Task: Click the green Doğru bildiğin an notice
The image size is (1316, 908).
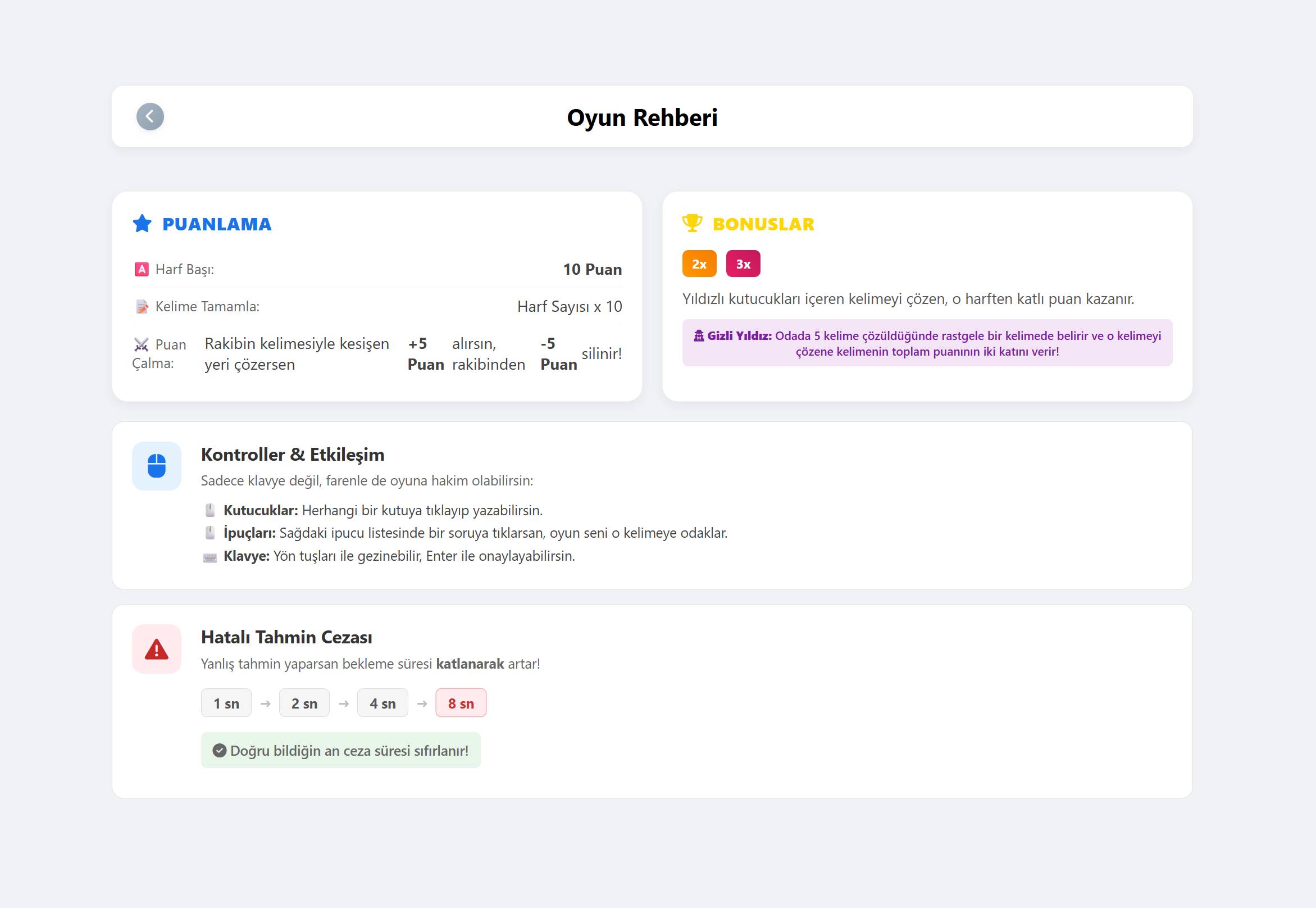Action: coord(341,751)
